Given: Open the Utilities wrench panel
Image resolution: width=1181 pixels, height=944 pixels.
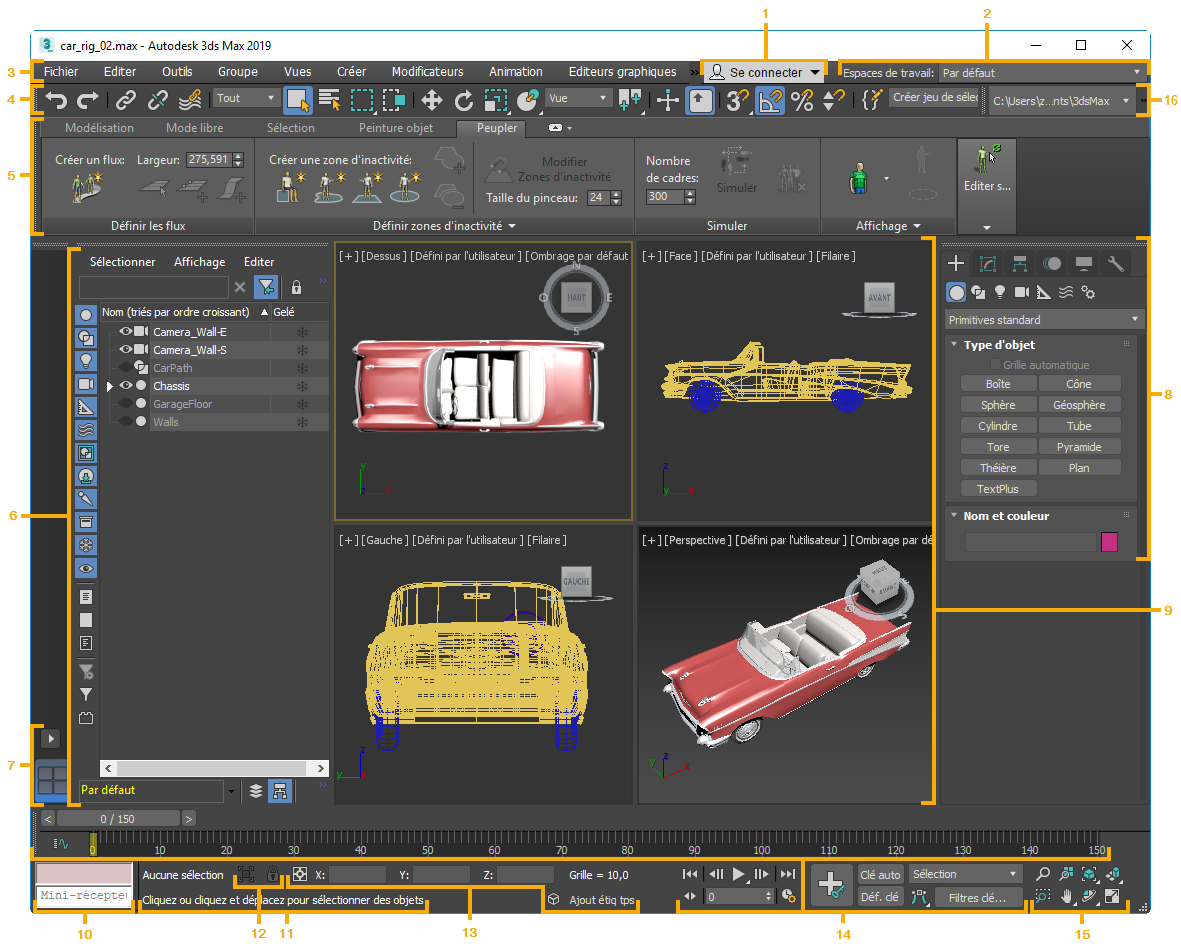Looking at the screenshot, I should coord(1116,264).
